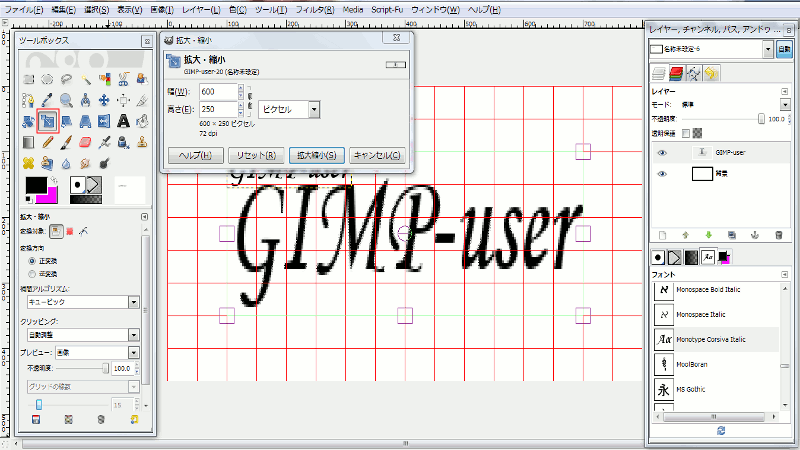This screenshot has width=800, height=450.
Task: Open the フィルタ menu
Action: [x=315, y=10]
